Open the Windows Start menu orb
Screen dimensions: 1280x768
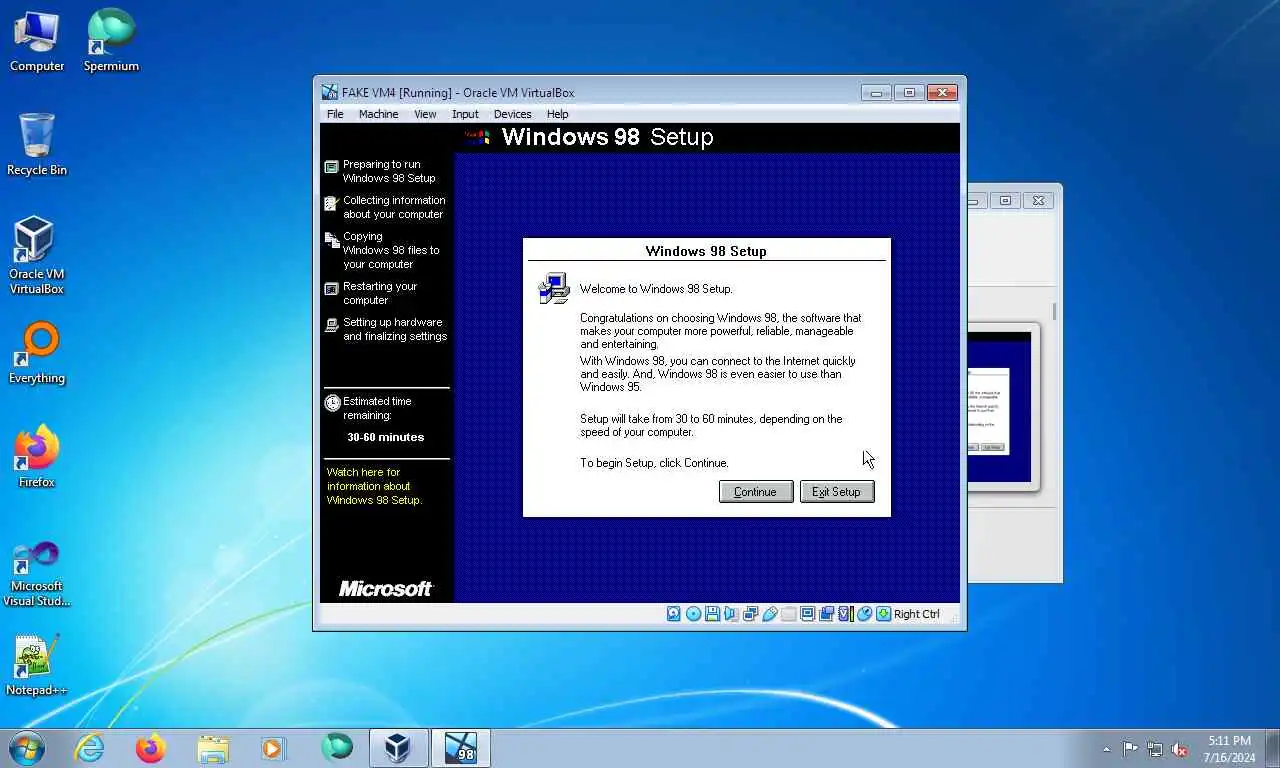click(x=27, y=748)
